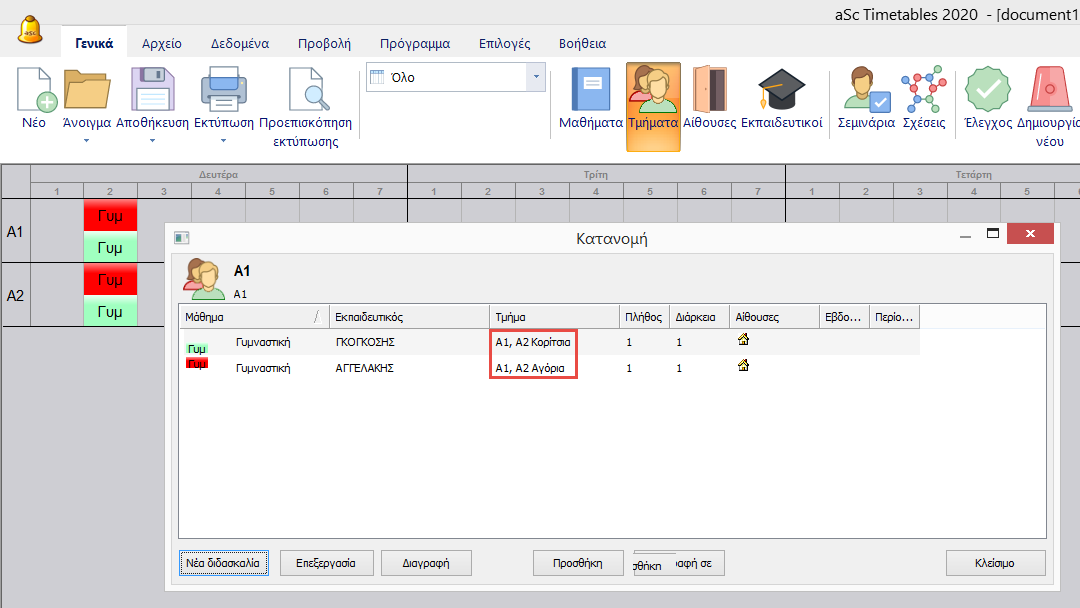Sort by the Εκπαιδευτικός column header
Image resolution: width=1080 pixels, height=608 pixels.
[x=408, y=317]
